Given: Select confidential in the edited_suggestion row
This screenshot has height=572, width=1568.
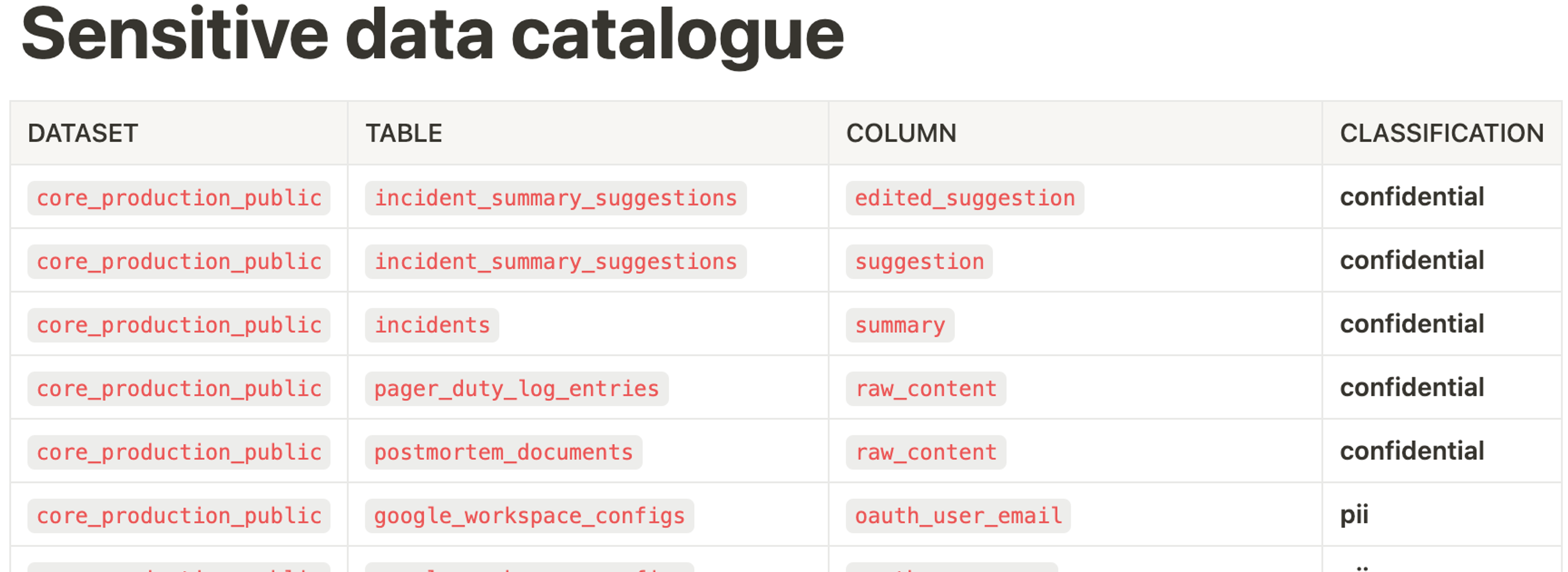Looking at the screenshot, I should [1411, 197].
